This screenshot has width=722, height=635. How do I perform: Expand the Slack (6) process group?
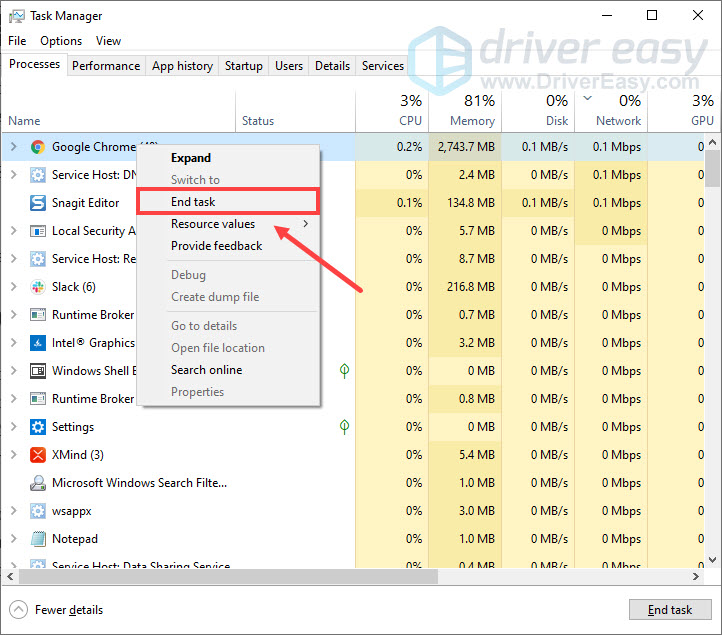coord(13,287)
